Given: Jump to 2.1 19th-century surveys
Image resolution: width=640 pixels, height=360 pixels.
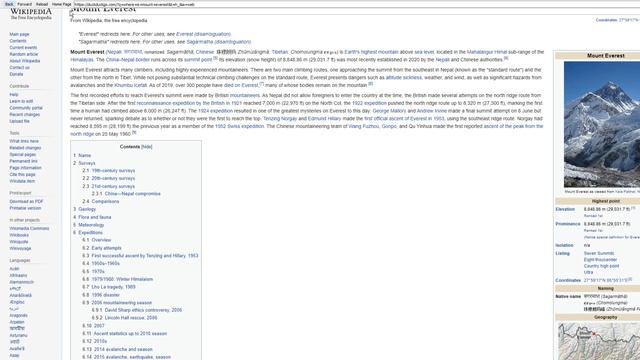Looking at the screenshot, I should tap(109, 171).
